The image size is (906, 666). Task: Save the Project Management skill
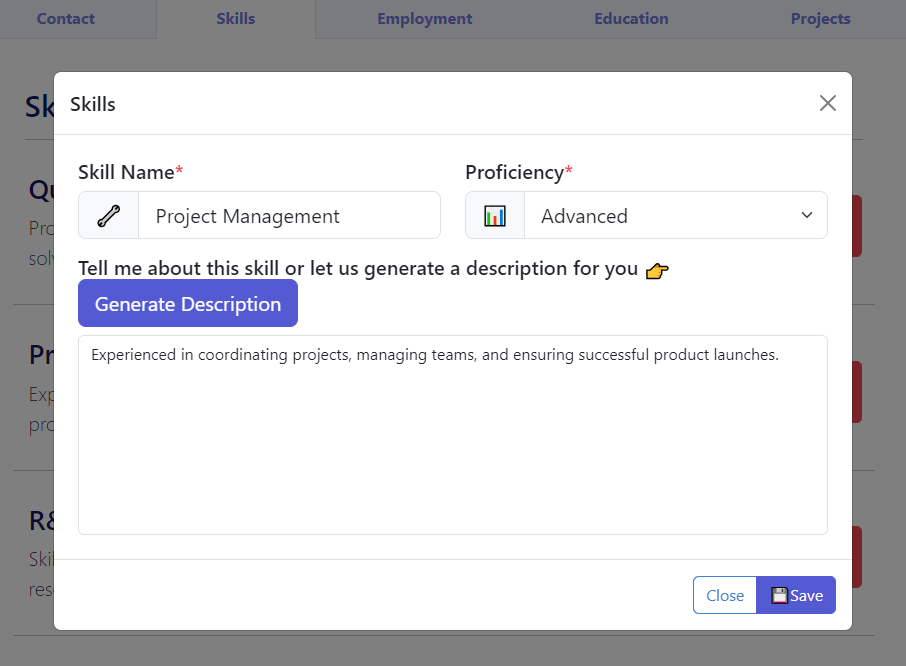tap(796, 594)
